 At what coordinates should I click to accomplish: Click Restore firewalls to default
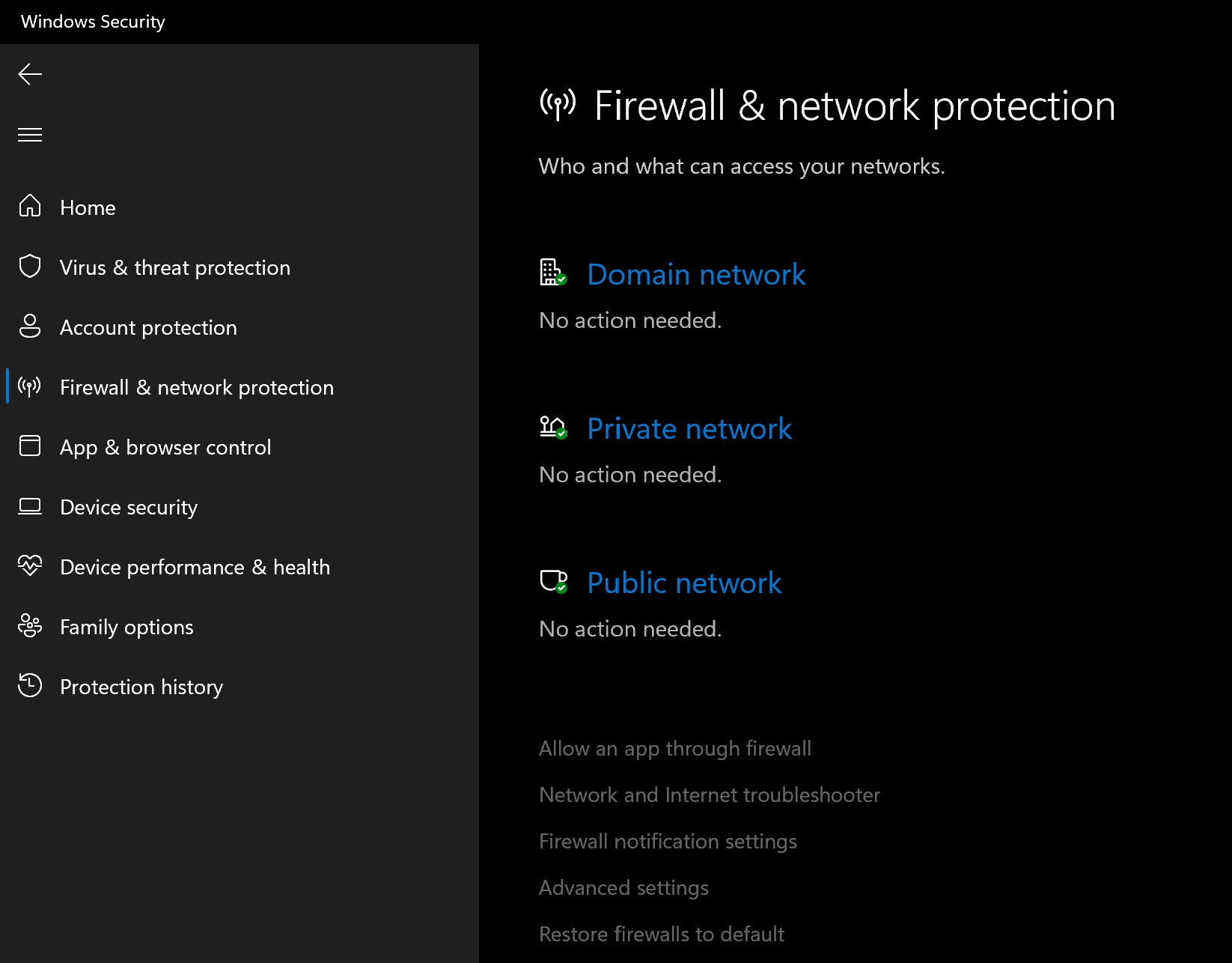click(661, 935)
